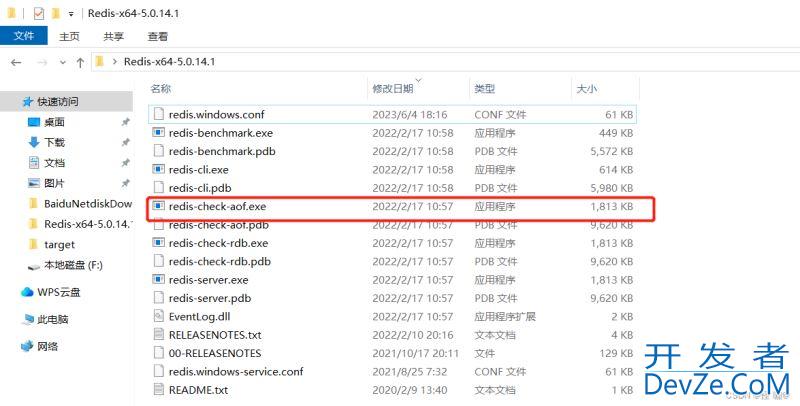Click the 129 KB size cell
Screen dimensions: 800x406
coord(616,353)
